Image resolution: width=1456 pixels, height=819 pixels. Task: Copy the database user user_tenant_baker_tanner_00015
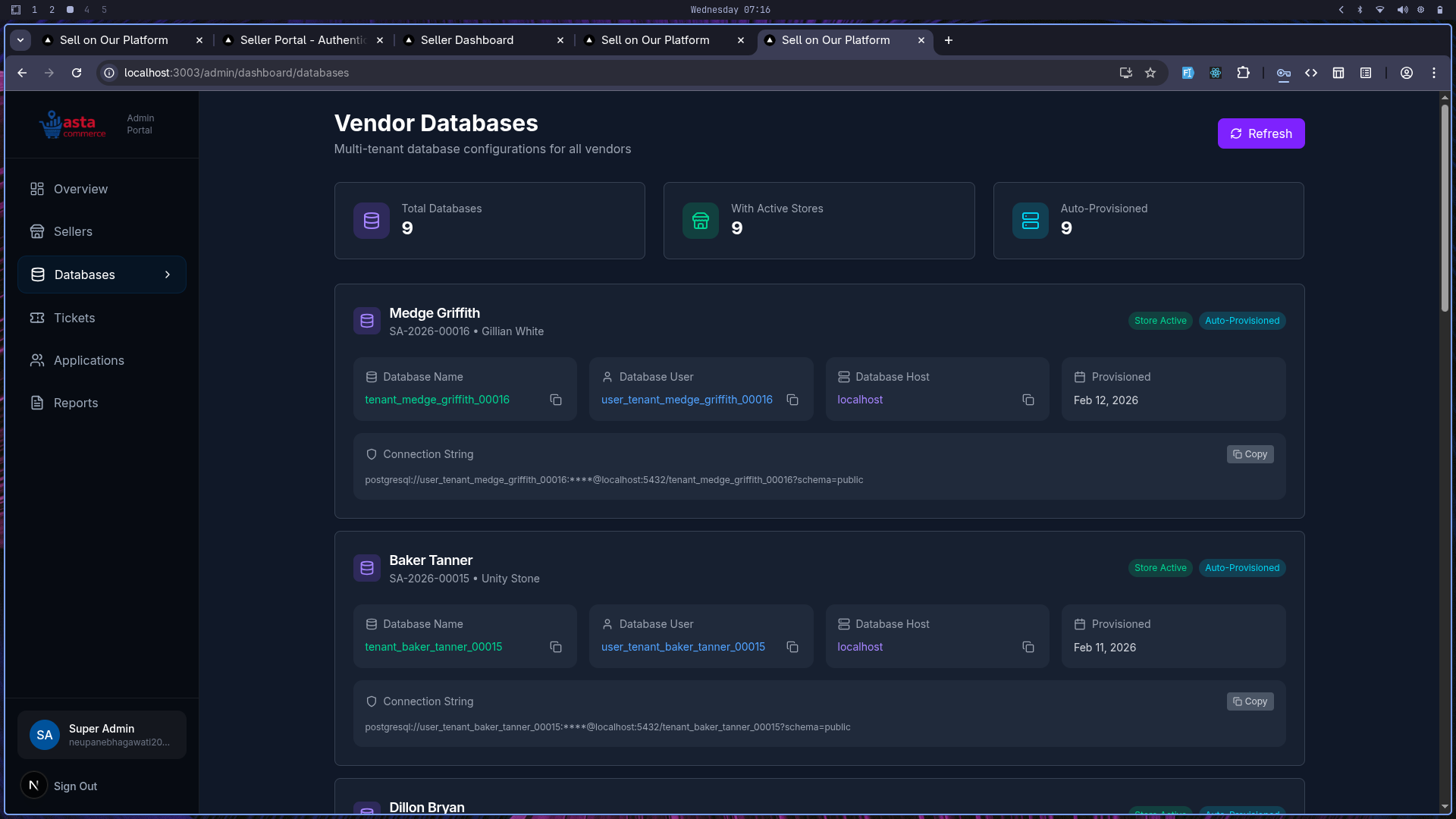792,647
